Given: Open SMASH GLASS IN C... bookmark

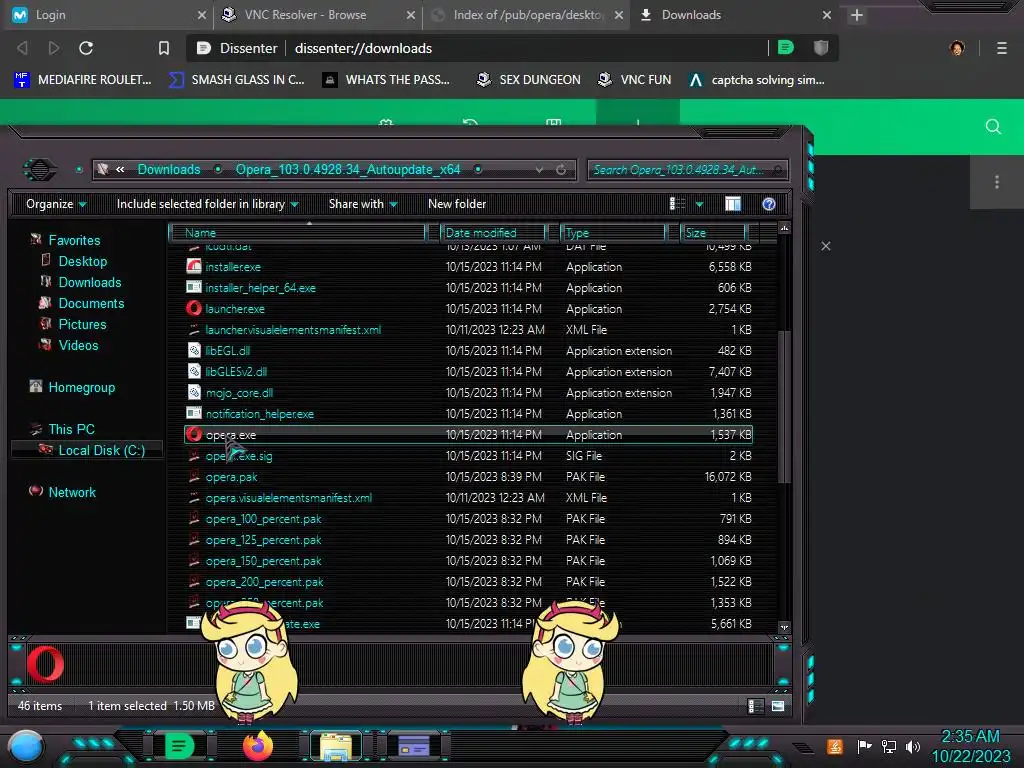Looking at the screenshot, I should click(236, 80).
